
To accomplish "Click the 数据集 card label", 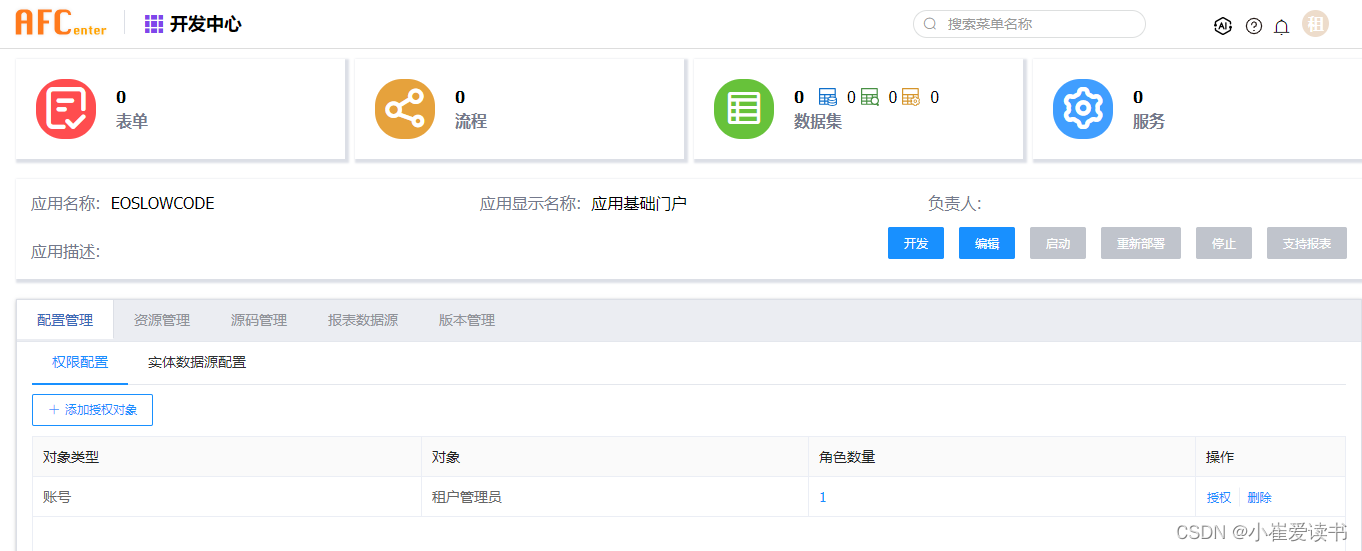I will [x=818, y=122].
